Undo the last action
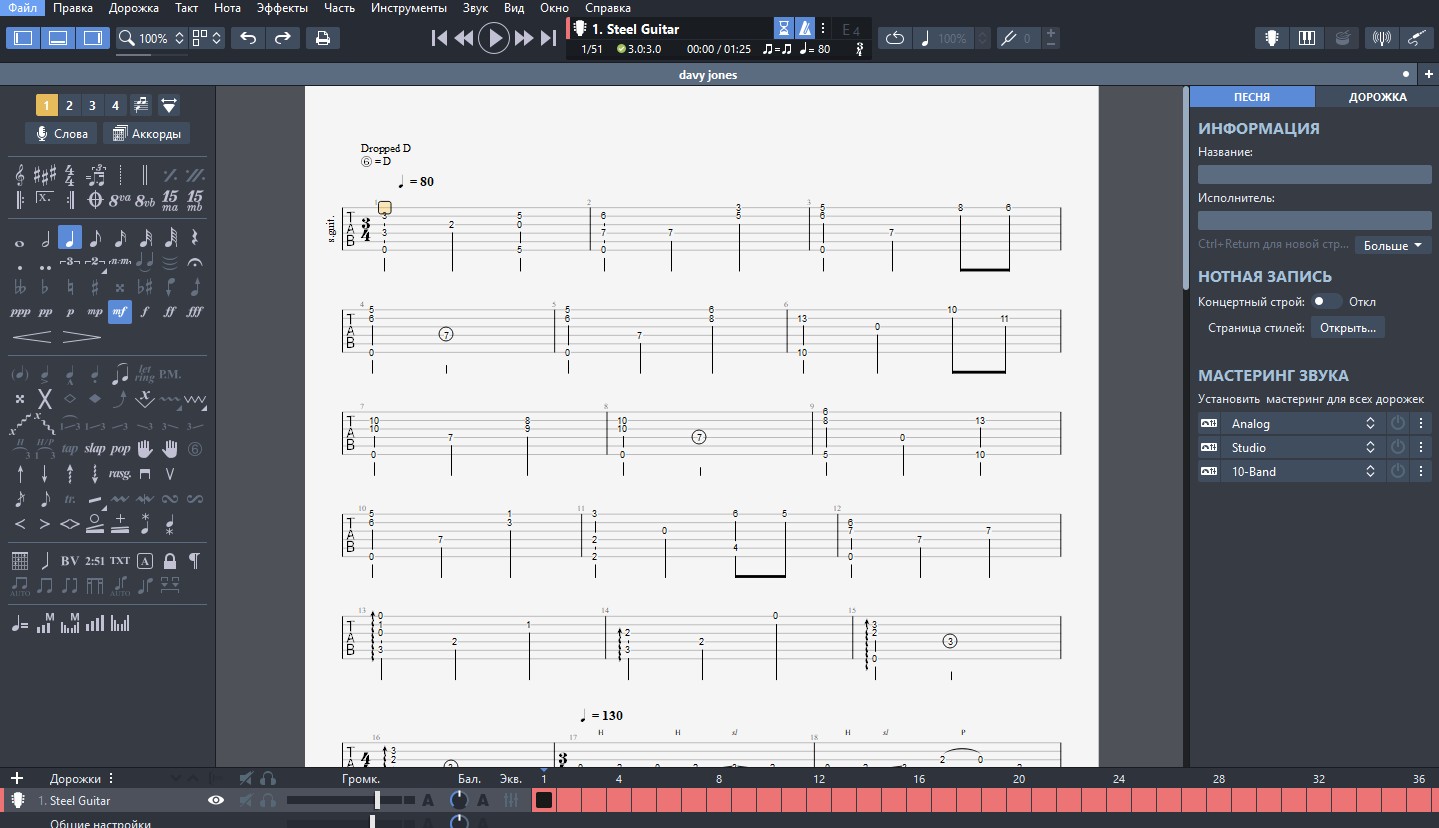This screenshot has width=1439, height=828. (248, 38)
